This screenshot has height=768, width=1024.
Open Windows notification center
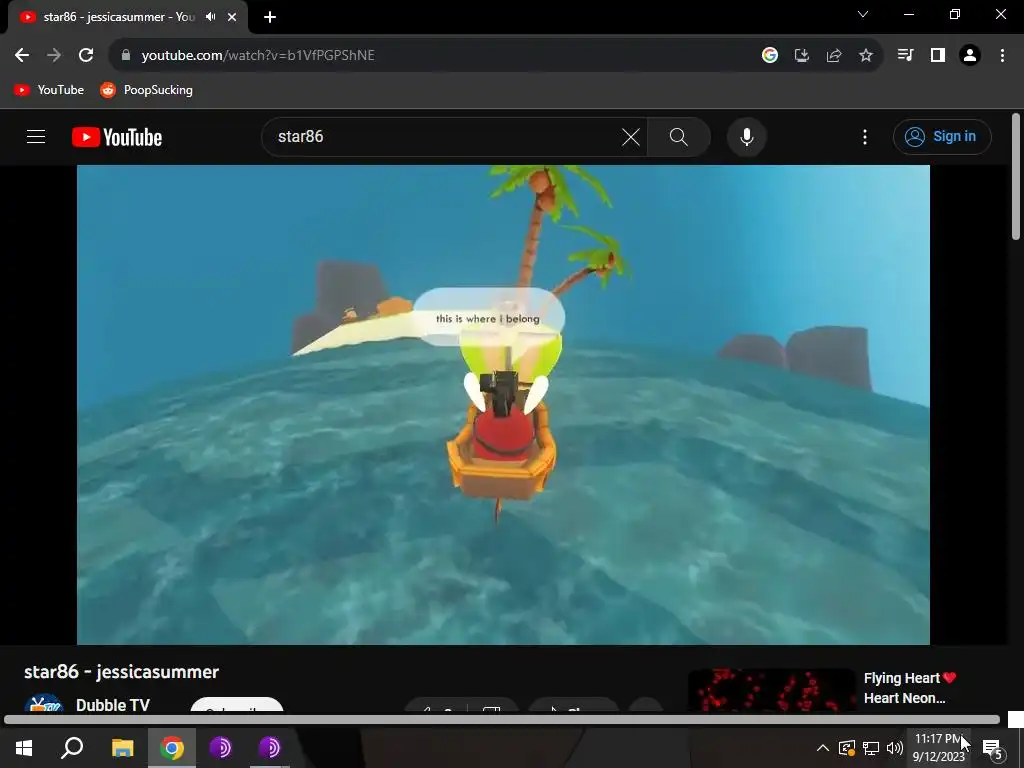992,748
